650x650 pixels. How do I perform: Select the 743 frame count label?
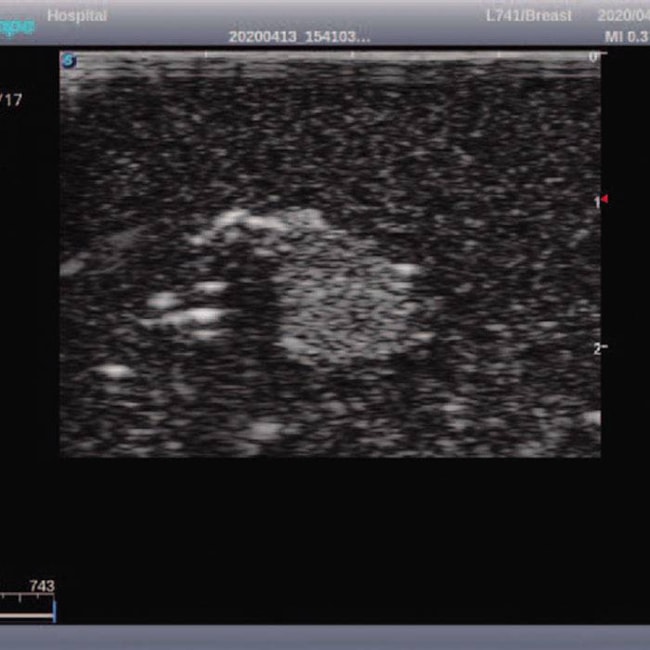41,586
